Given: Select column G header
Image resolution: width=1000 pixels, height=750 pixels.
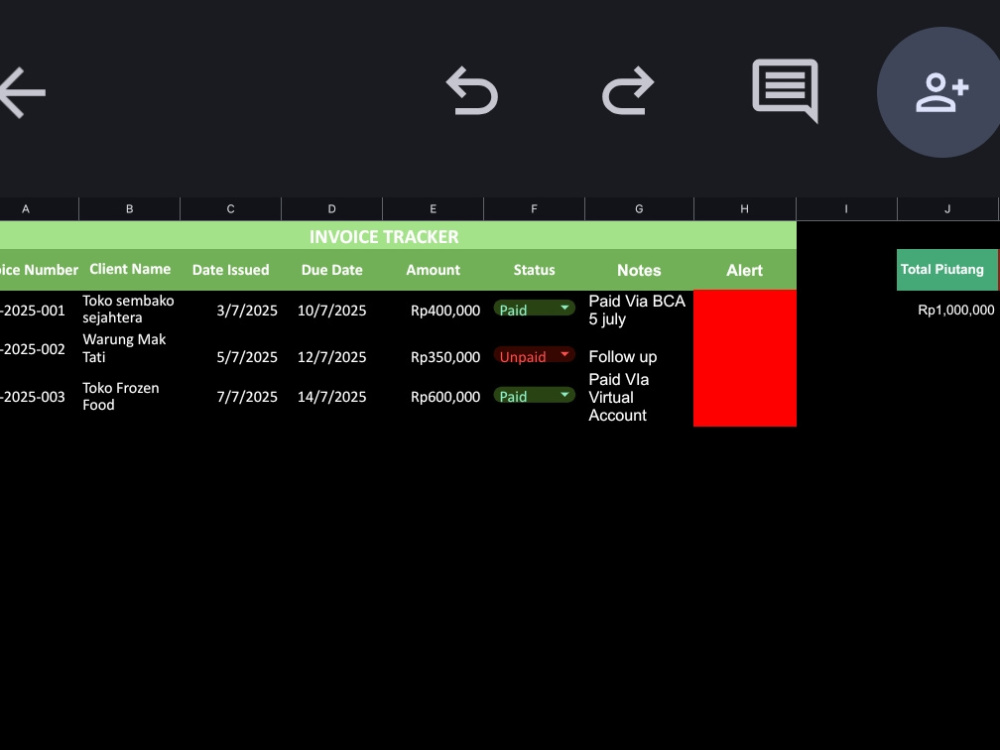Looking at the screenshot, I should point(639,209).
